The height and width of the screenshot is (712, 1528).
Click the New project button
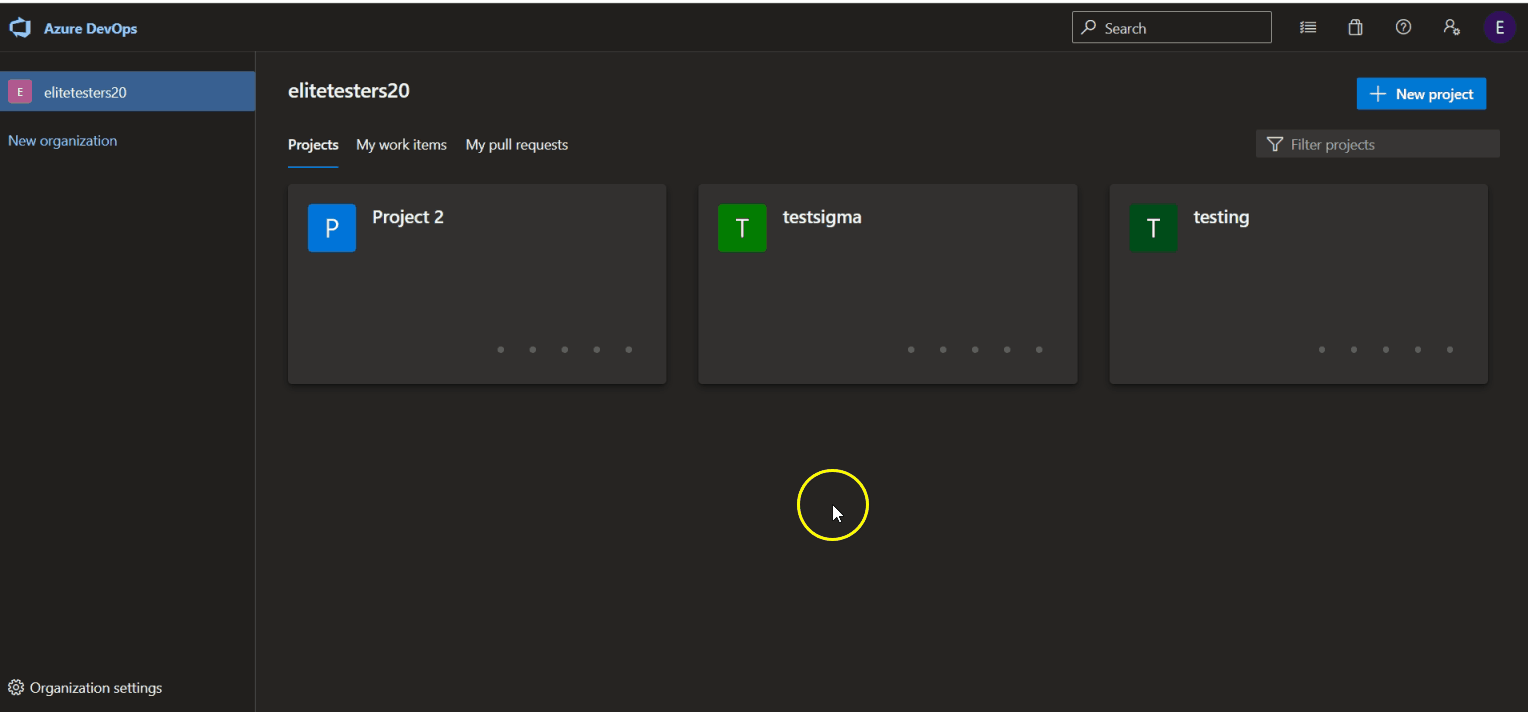click(x=1422, y=94)
